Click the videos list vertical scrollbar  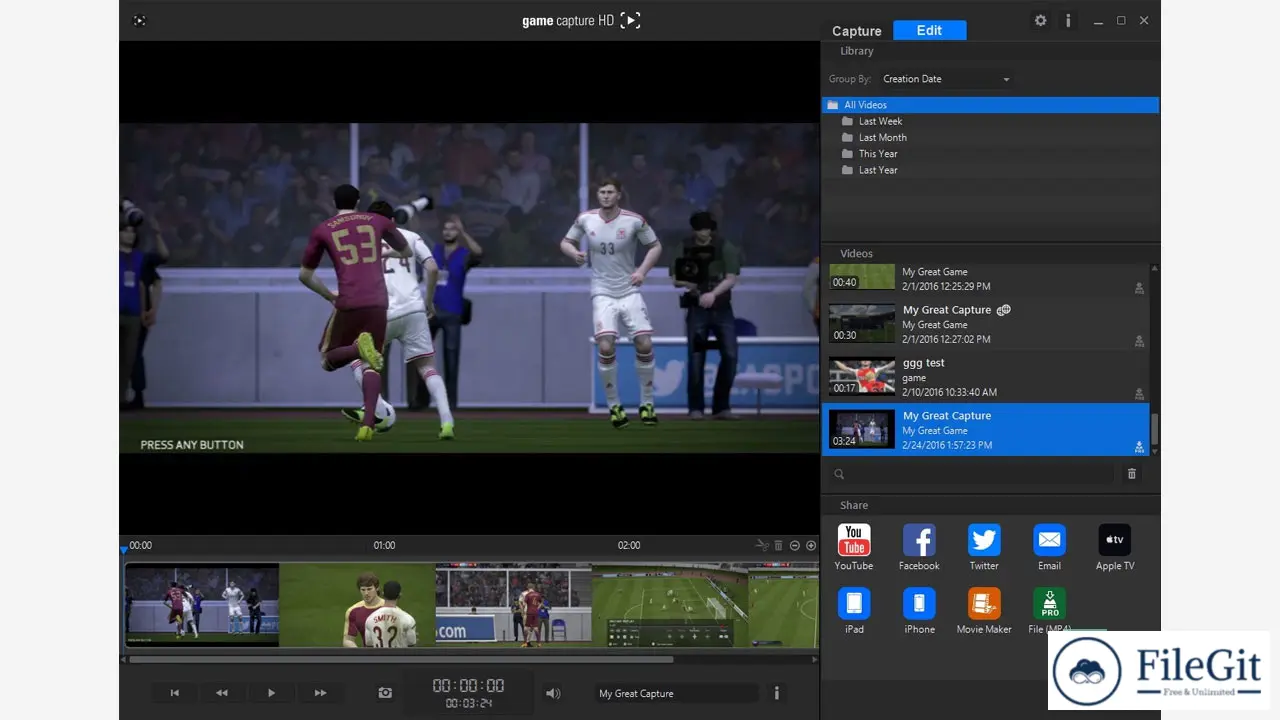point(1155,429)
